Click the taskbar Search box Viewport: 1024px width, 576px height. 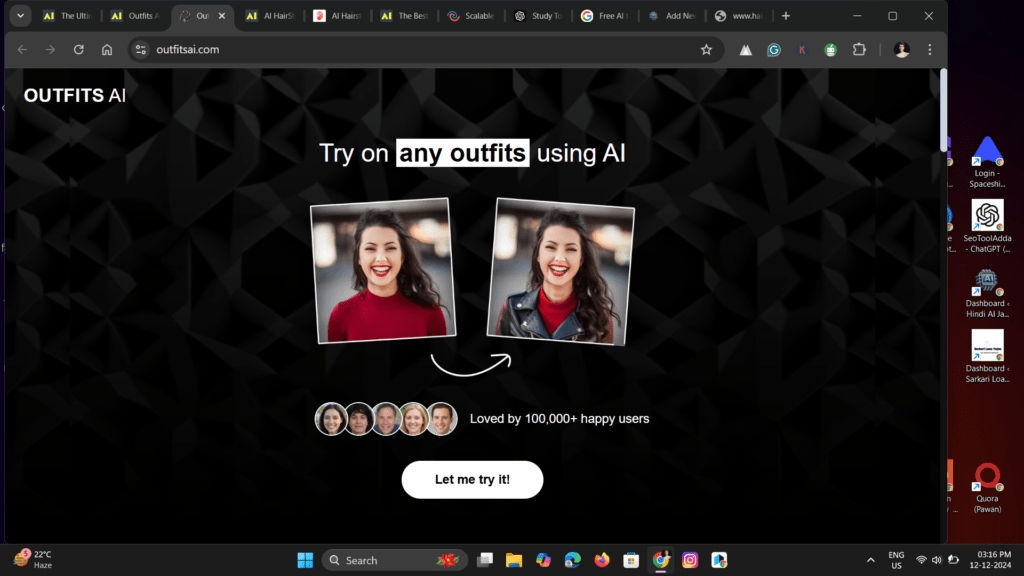point(394,560)
